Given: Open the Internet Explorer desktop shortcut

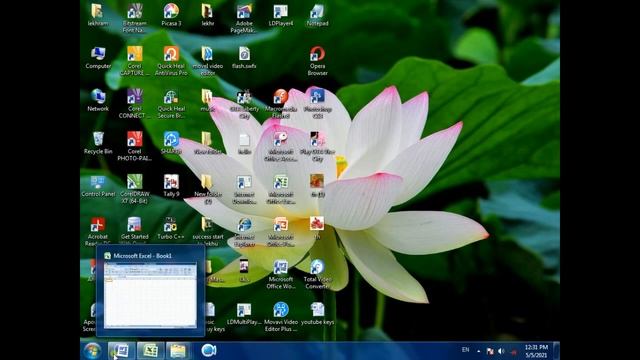Looking at the screenshot, I should [x=244, y=232].
